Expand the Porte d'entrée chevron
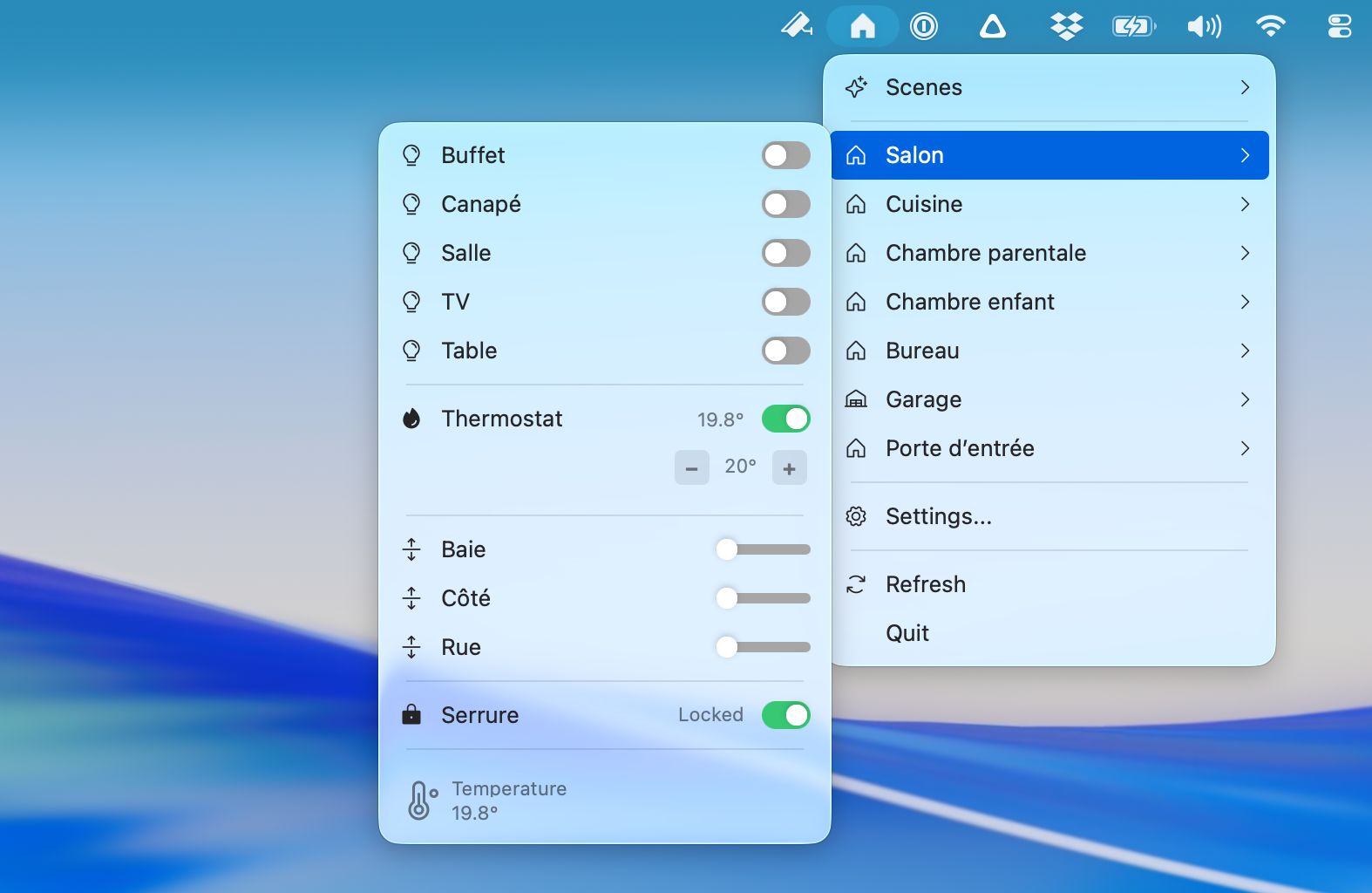Viewport: 1372px width, 893px height. point(1245,448)
